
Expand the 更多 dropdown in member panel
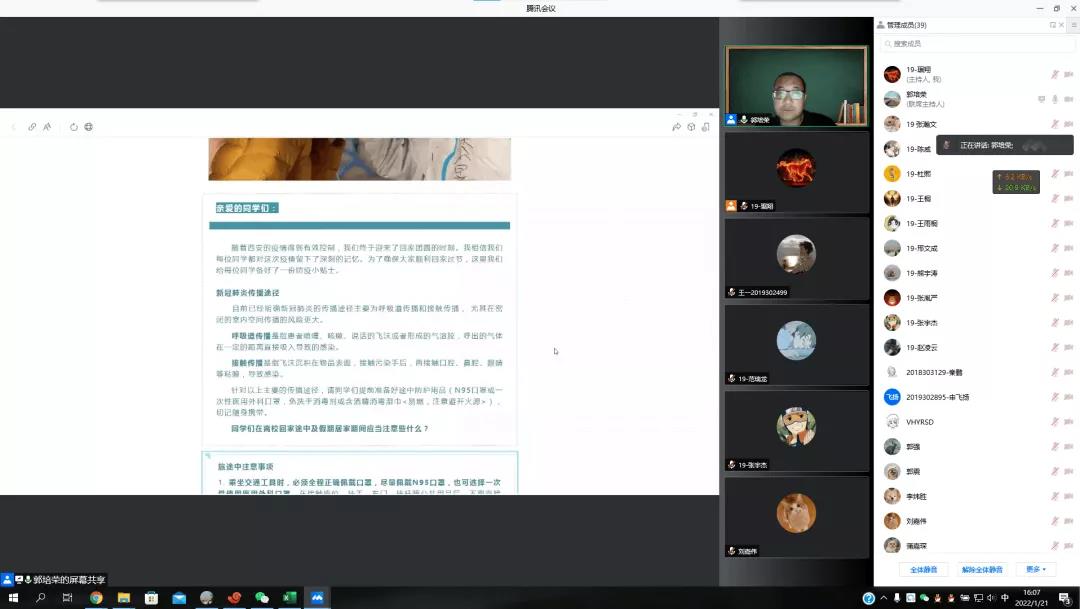[x=1035, y=569]
